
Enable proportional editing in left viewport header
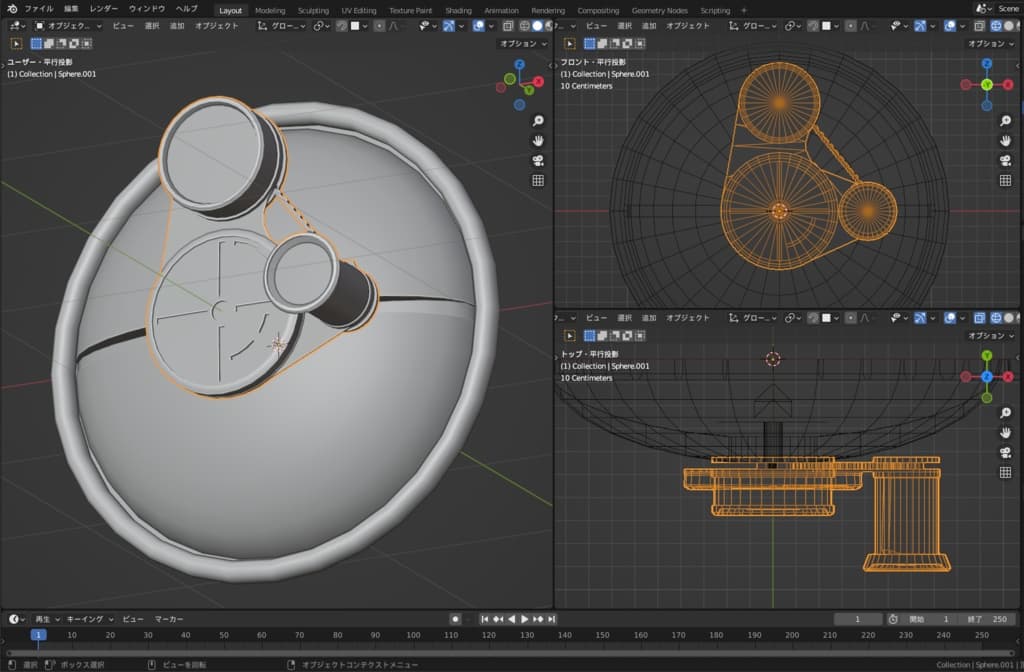379,26
